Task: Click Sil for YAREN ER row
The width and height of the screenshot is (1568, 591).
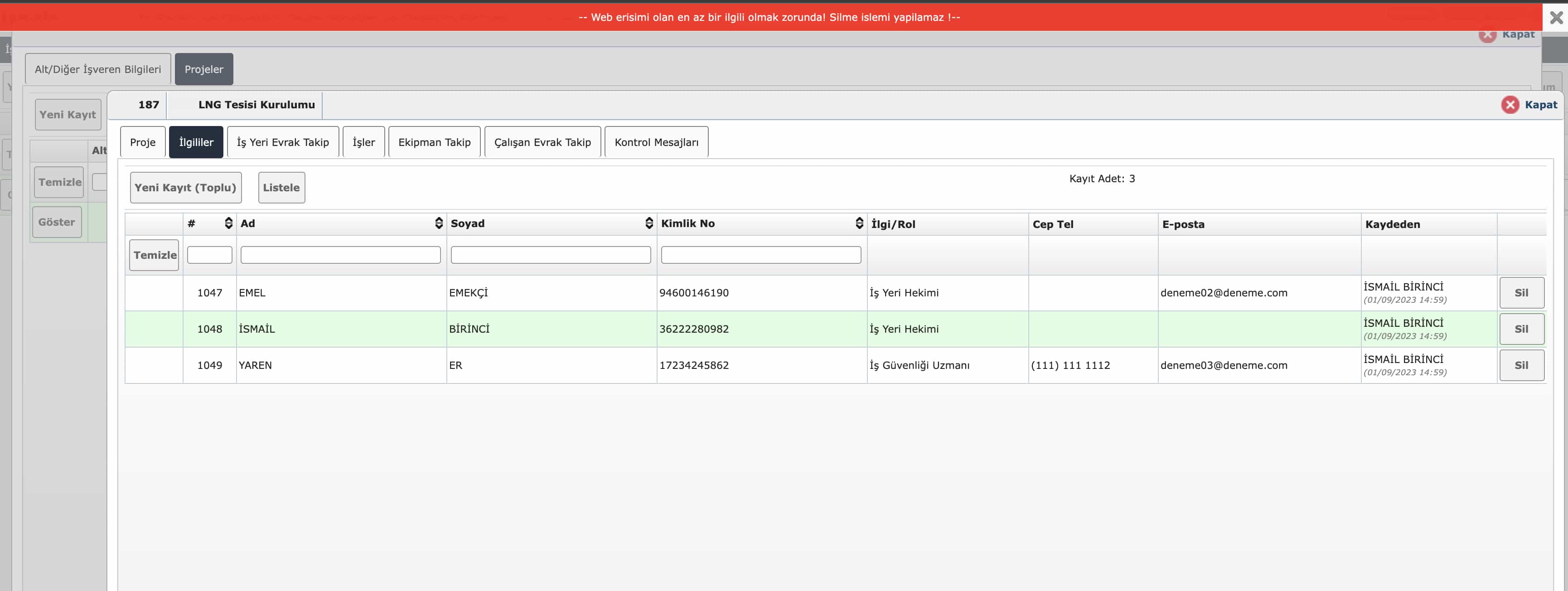Action: [1521, 365]
